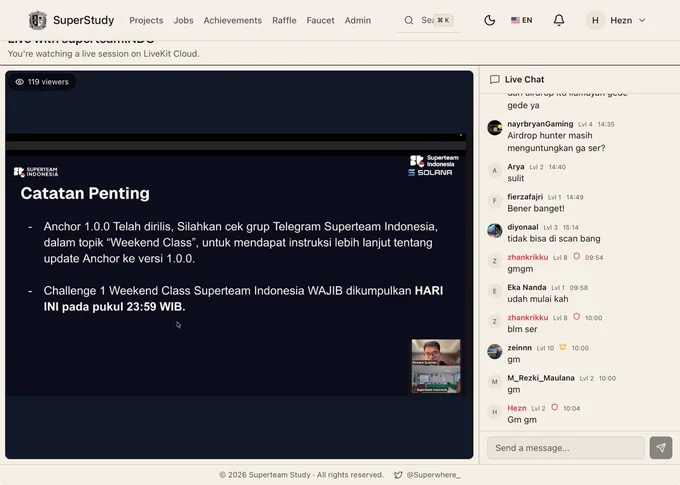
Task: Click the presenter webcam thumbnail
Action: (x=436, y=366)
